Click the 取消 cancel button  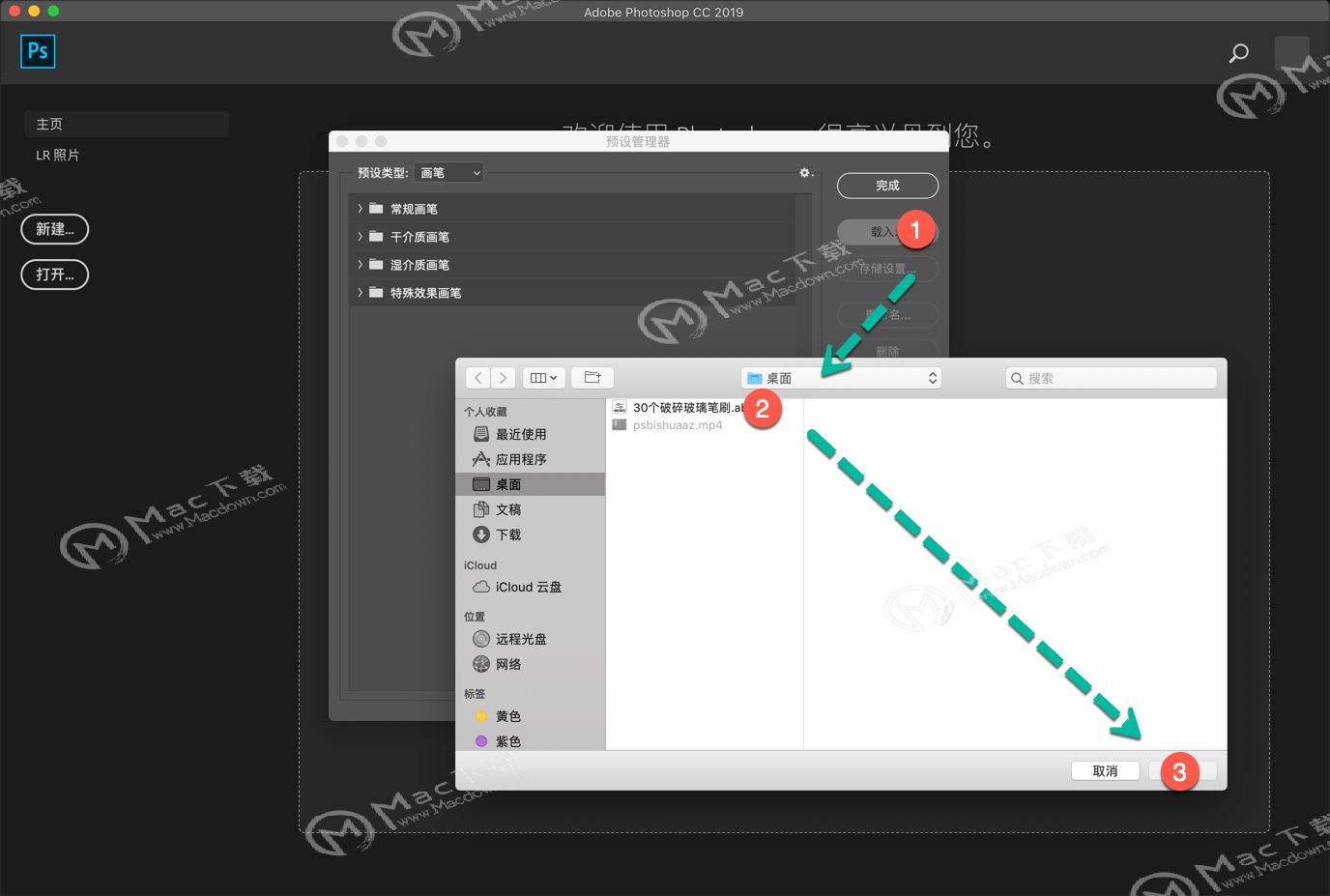(x=1105, y=770)
